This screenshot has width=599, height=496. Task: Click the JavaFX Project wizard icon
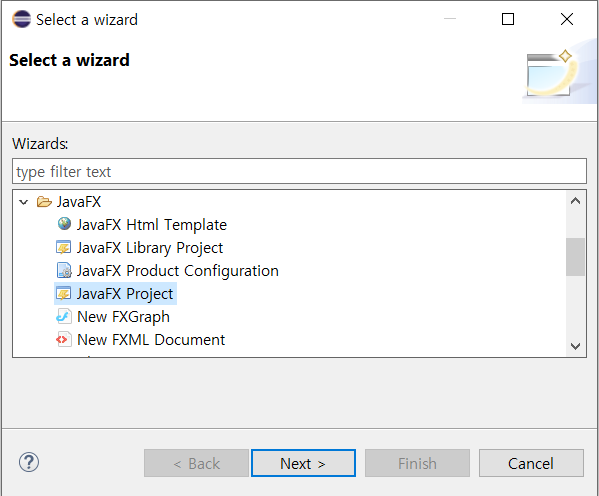(x=63, y=293)
